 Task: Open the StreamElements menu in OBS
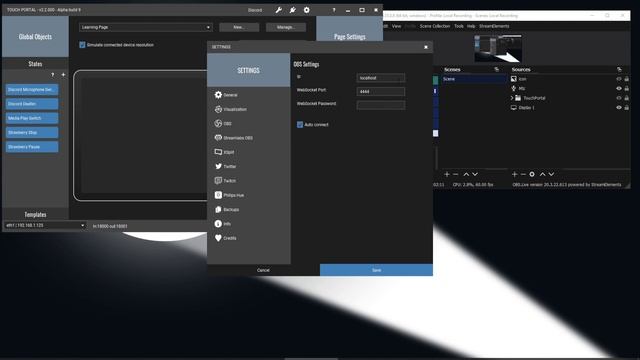(494, 26)
